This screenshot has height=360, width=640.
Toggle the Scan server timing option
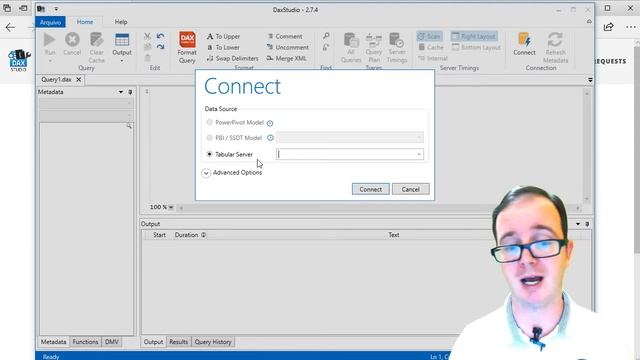(x=429, y=36)
